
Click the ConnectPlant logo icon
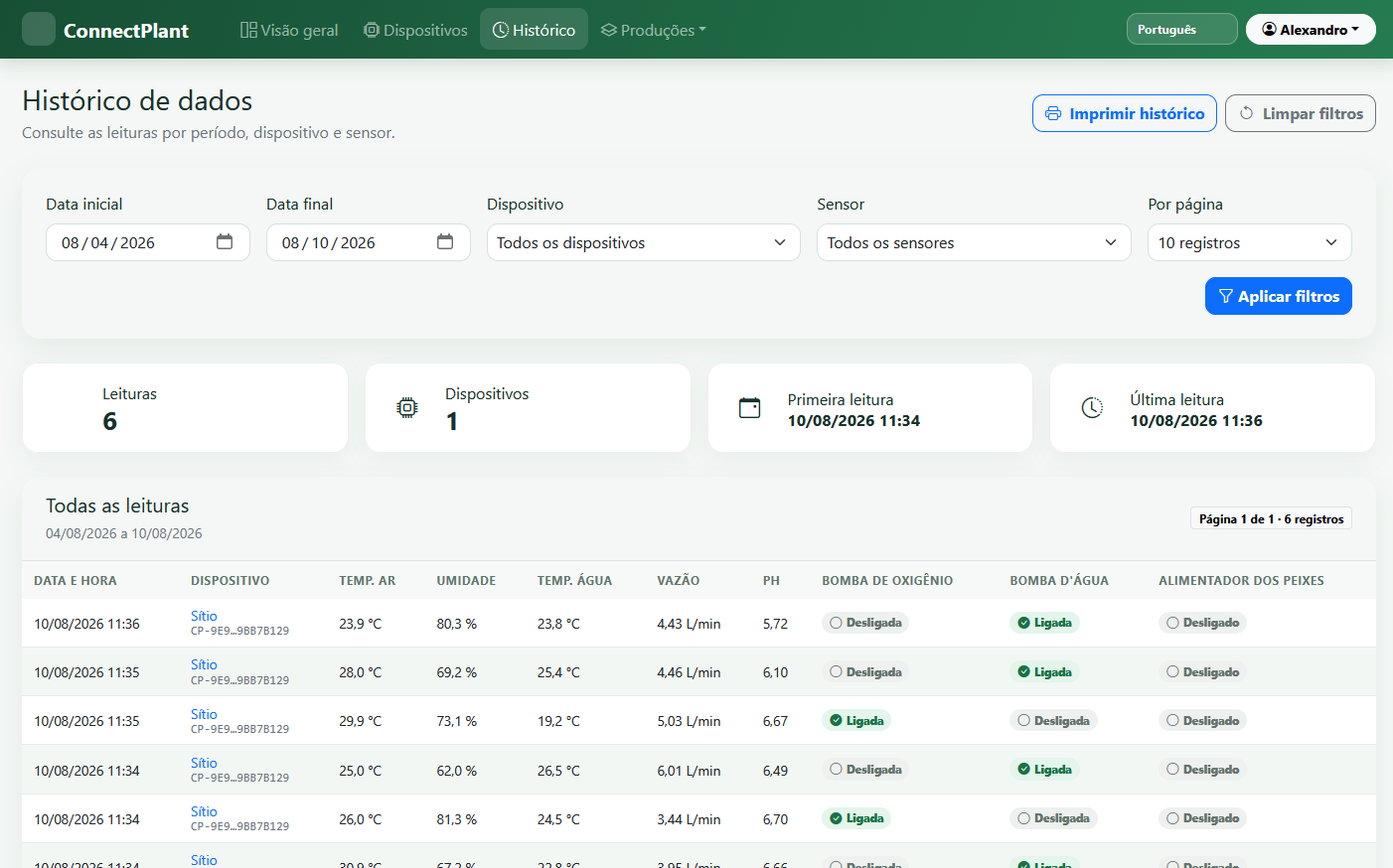(x=39, y=29)
